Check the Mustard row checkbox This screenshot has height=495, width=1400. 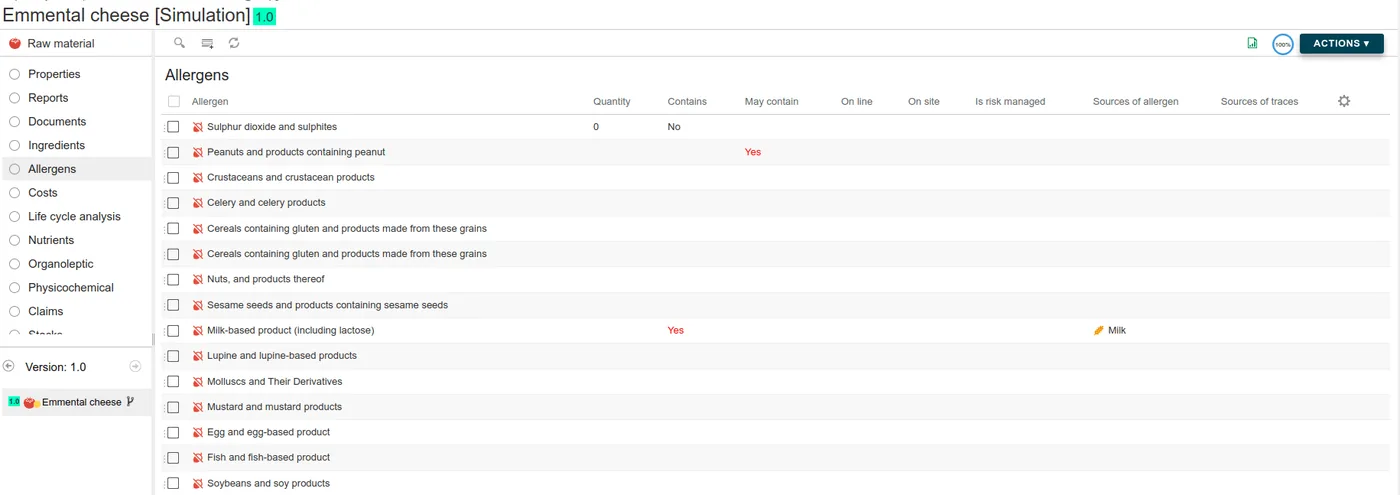pos(173,407)
